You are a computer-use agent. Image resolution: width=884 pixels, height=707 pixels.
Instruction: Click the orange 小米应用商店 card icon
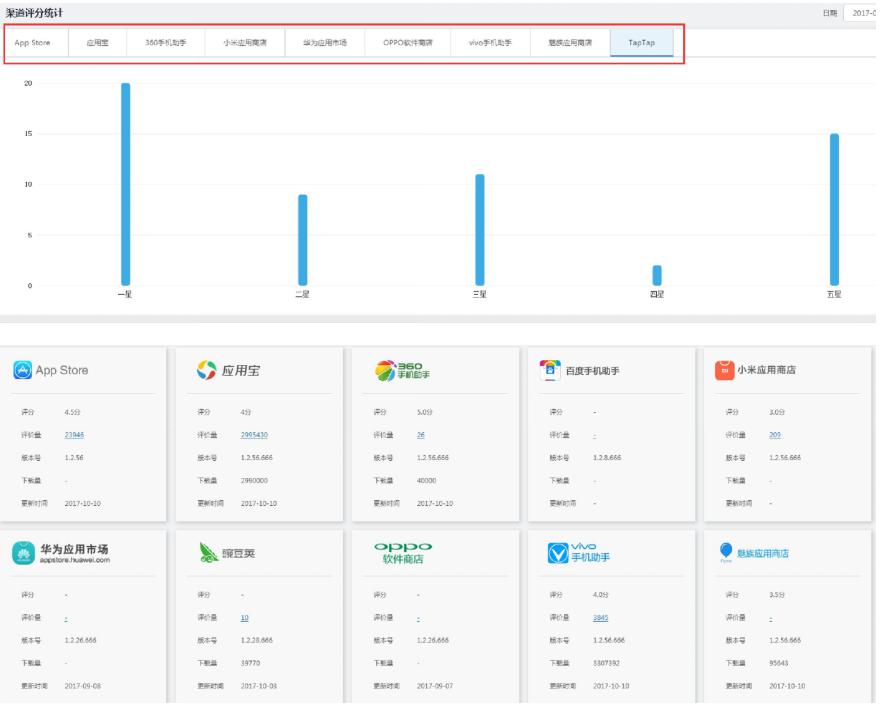(x=725, y=370)
